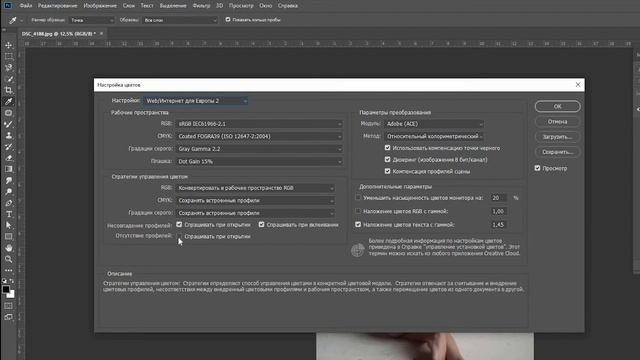Toggle Quick Mask mode icon
The height and width of the screenshot is (360, 640).
tap(9, 306)
